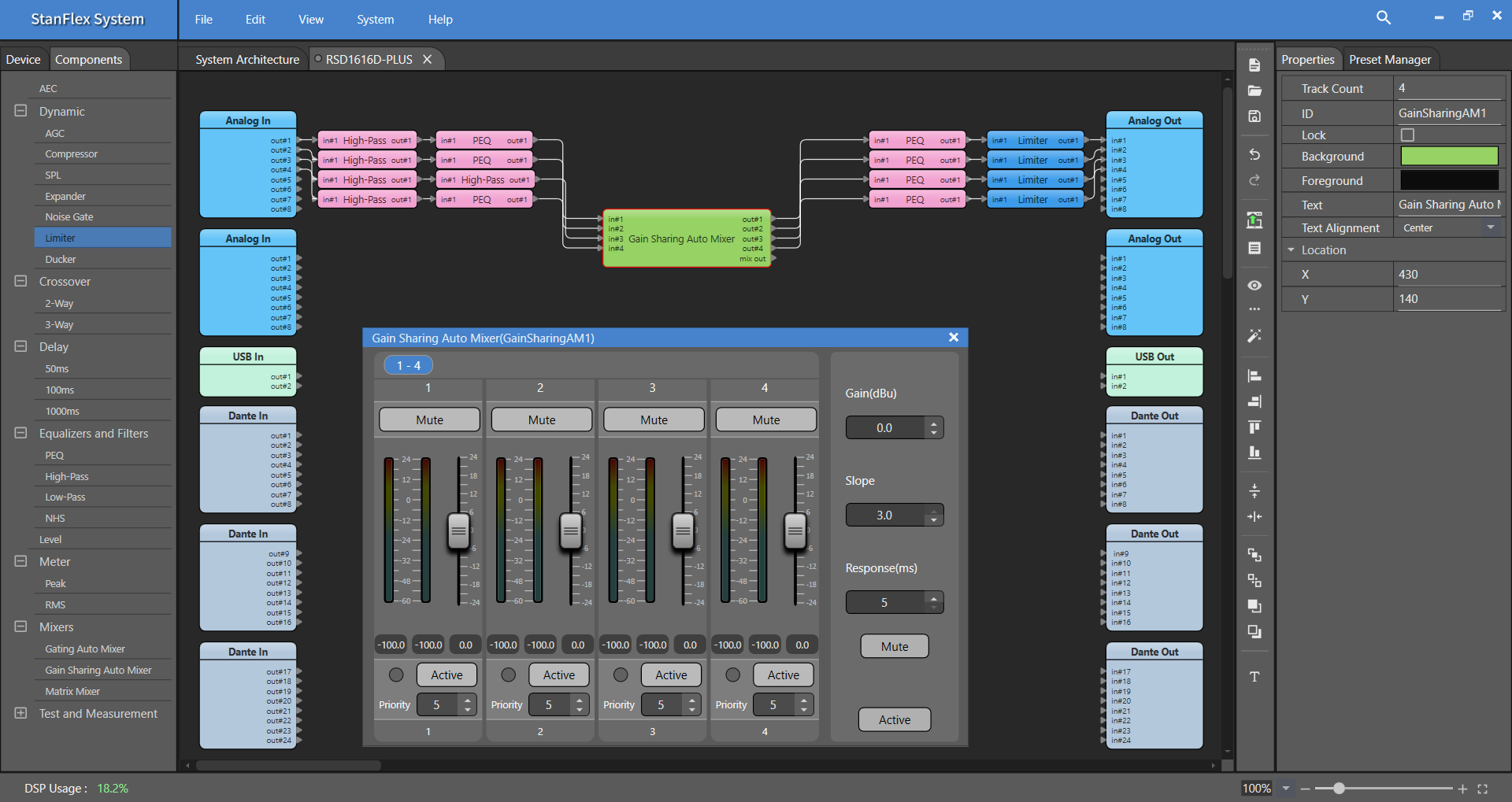Toggle the eye visibility icon

(1254, 285)
